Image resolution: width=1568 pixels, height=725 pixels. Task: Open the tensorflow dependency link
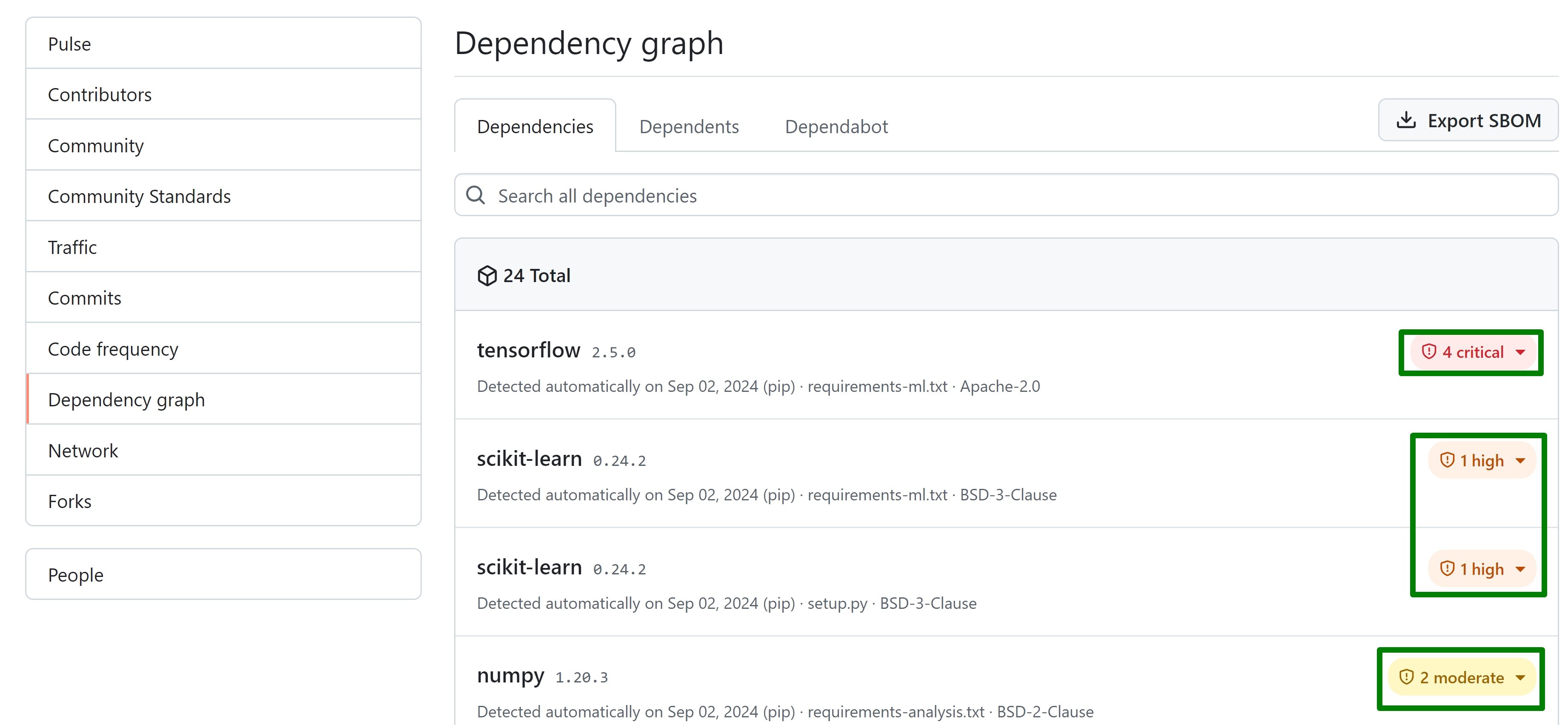(528, 350)
